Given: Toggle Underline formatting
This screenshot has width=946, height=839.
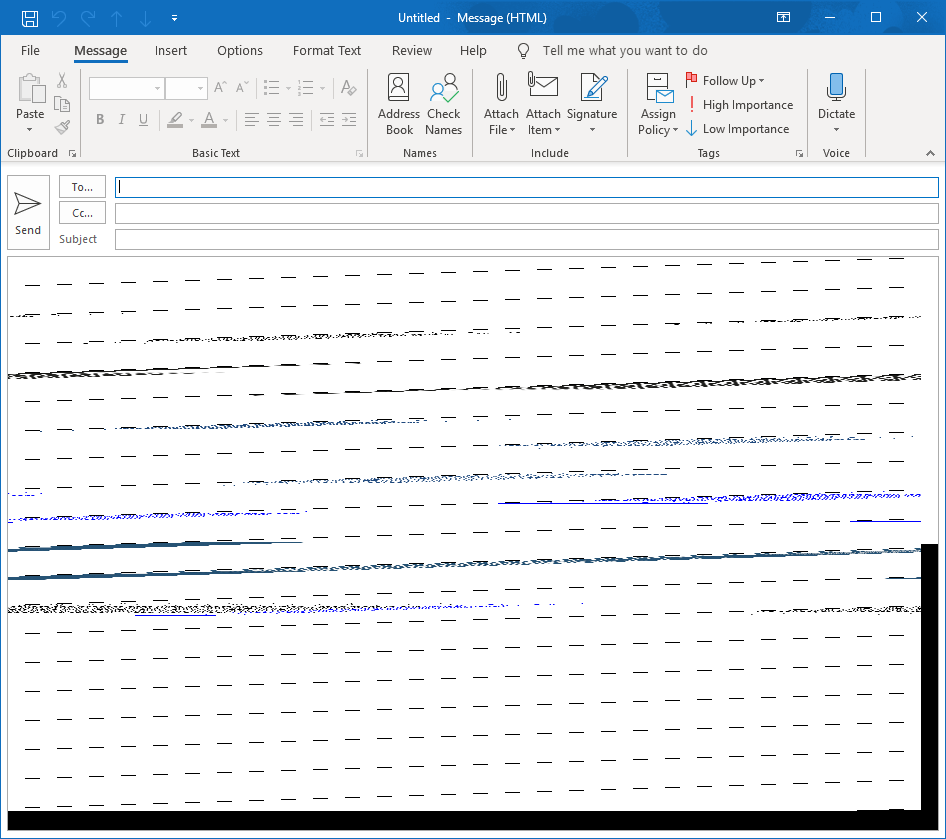Looking at the screenshot, I should pyautogui.click(x=144, y=119).
